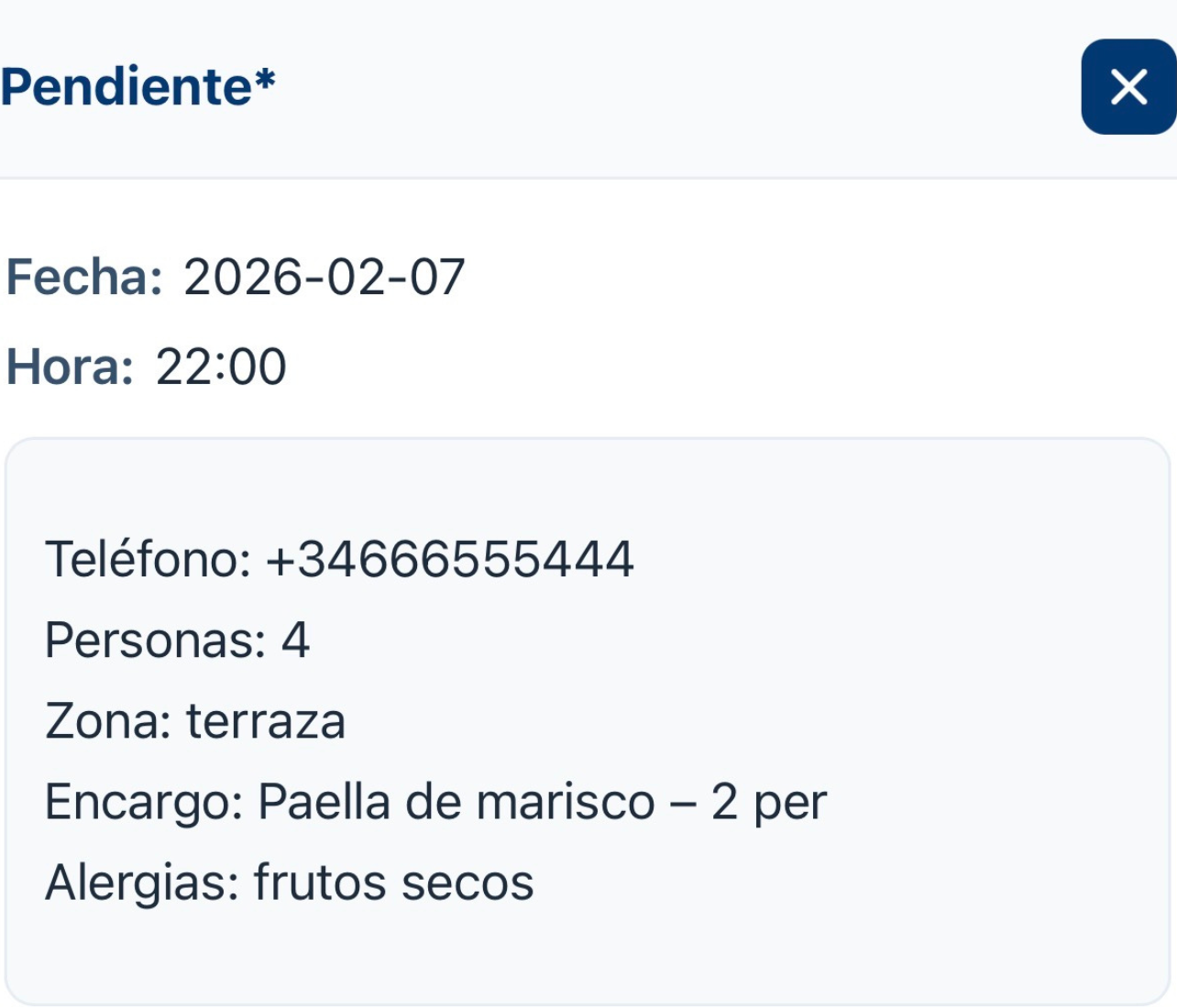The width and height of the screenshot is (1177, 1008).
Task: Click the dash in the Encargo line
Action: tap(683, 803)
